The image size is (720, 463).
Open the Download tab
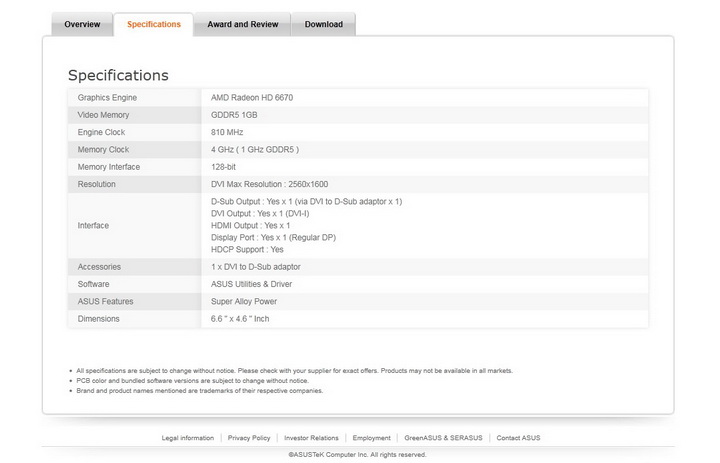(x=324, y=24)
